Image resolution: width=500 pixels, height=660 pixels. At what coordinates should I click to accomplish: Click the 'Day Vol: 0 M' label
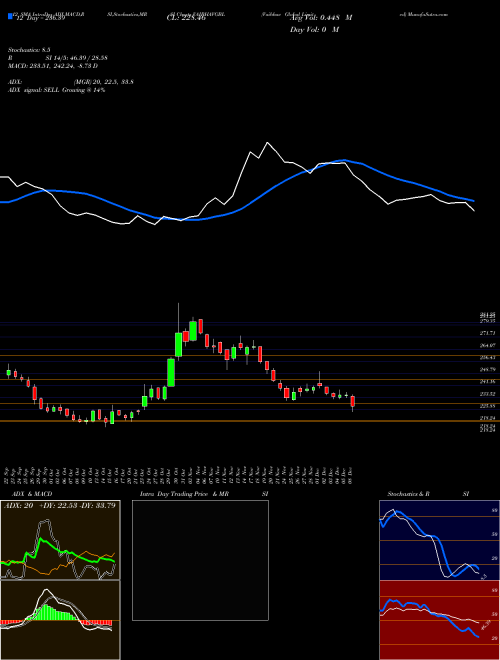pos(314,30)
